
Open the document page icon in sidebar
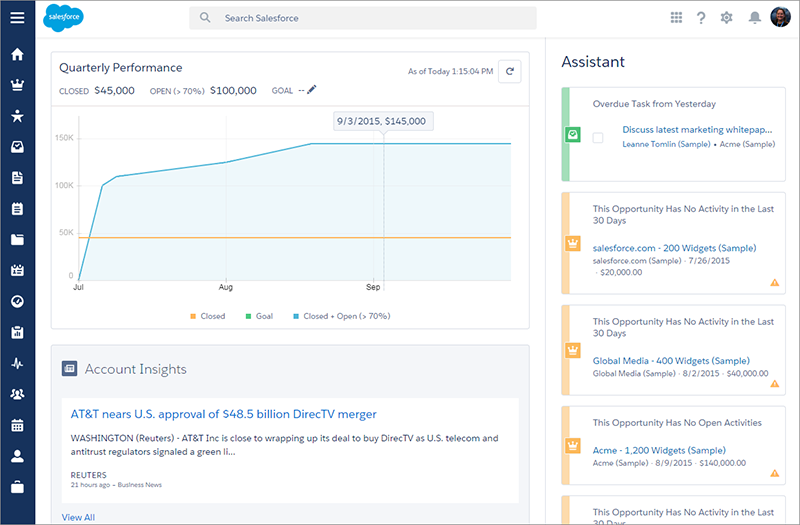coord(17,178)
